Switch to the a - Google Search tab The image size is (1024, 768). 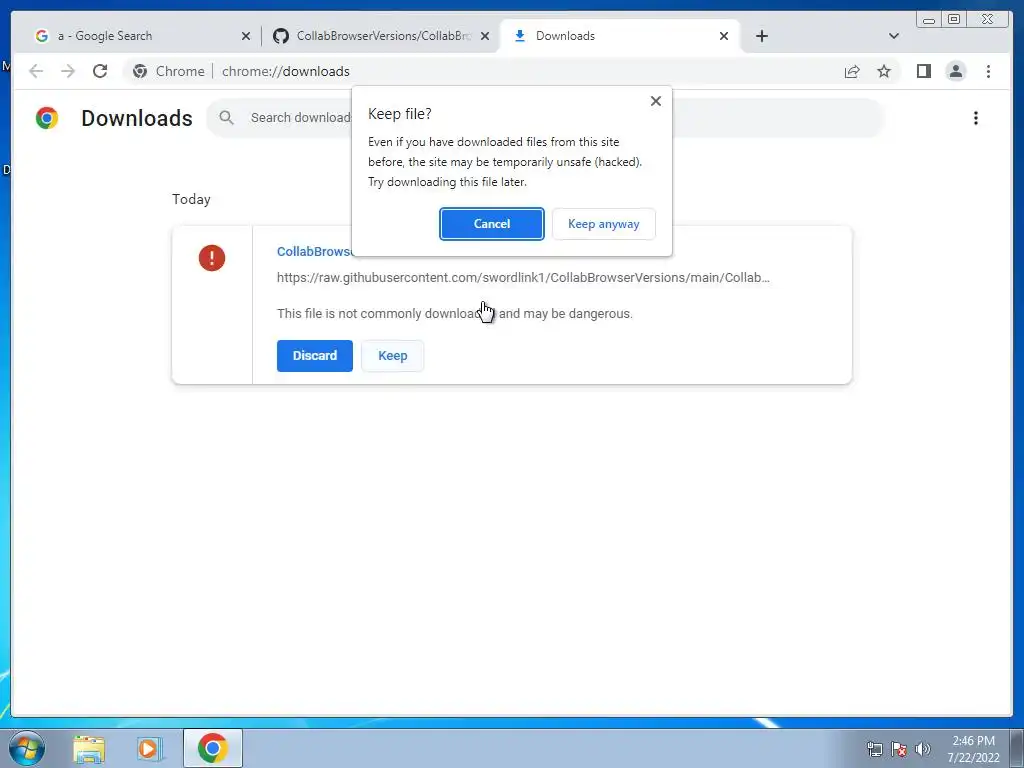click(137, 36)
